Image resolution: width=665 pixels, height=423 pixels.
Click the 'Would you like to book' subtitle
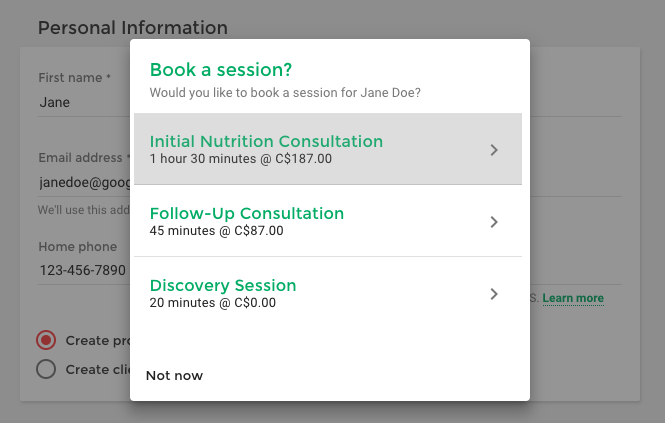click(x=285, y=92)
